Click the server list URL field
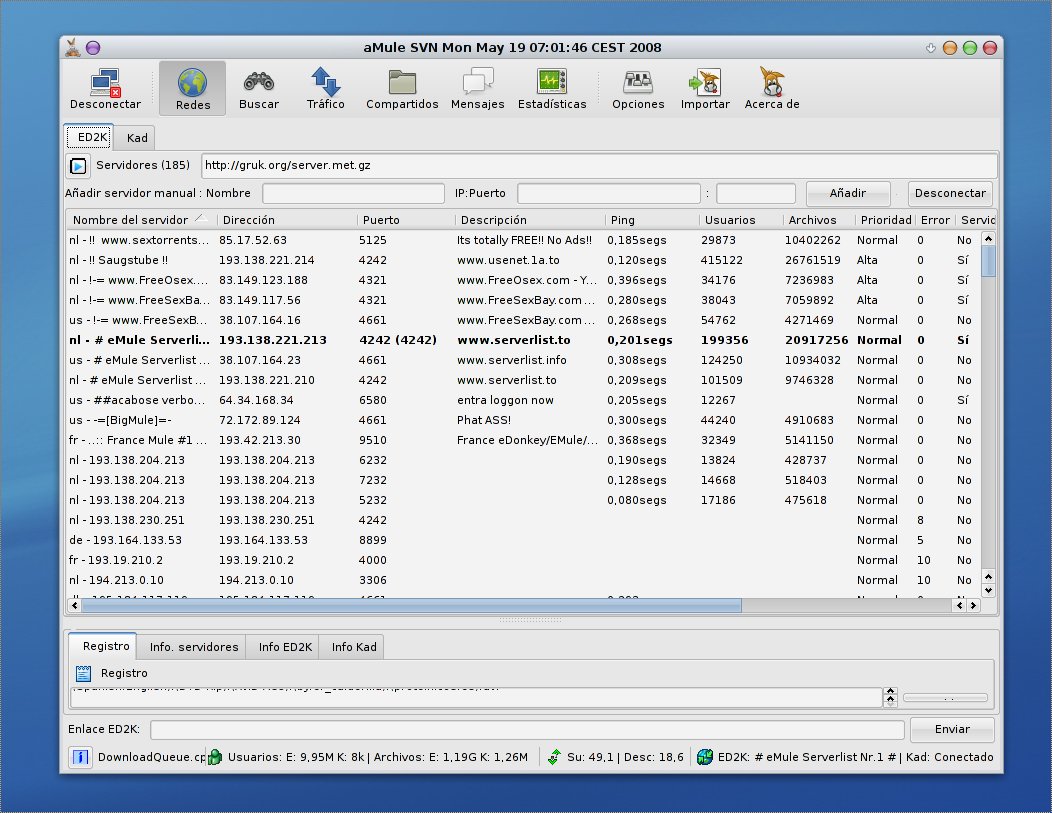The width and height of the screenshot is (1052, 813). point(599,166)
